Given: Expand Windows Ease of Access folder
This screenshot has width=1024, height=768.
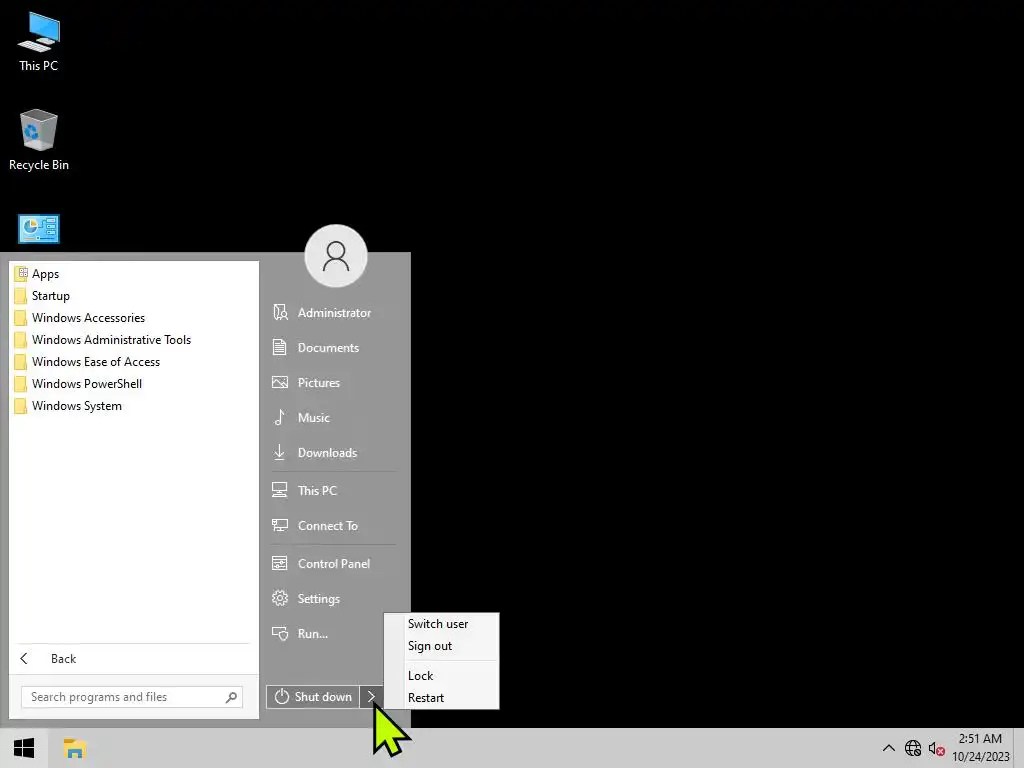Looking at the screenshot, I should [134, 362].
